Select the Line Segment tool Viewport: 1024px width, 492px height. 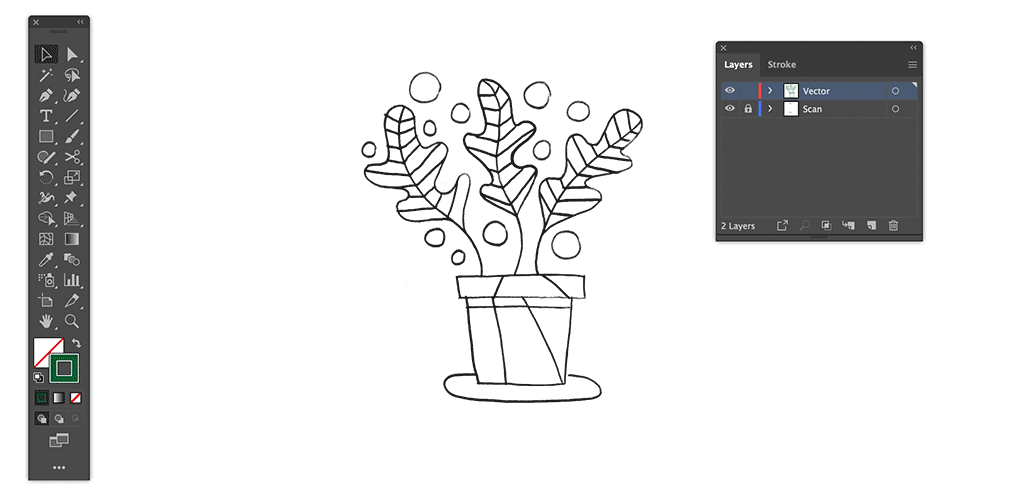[72, 116]
